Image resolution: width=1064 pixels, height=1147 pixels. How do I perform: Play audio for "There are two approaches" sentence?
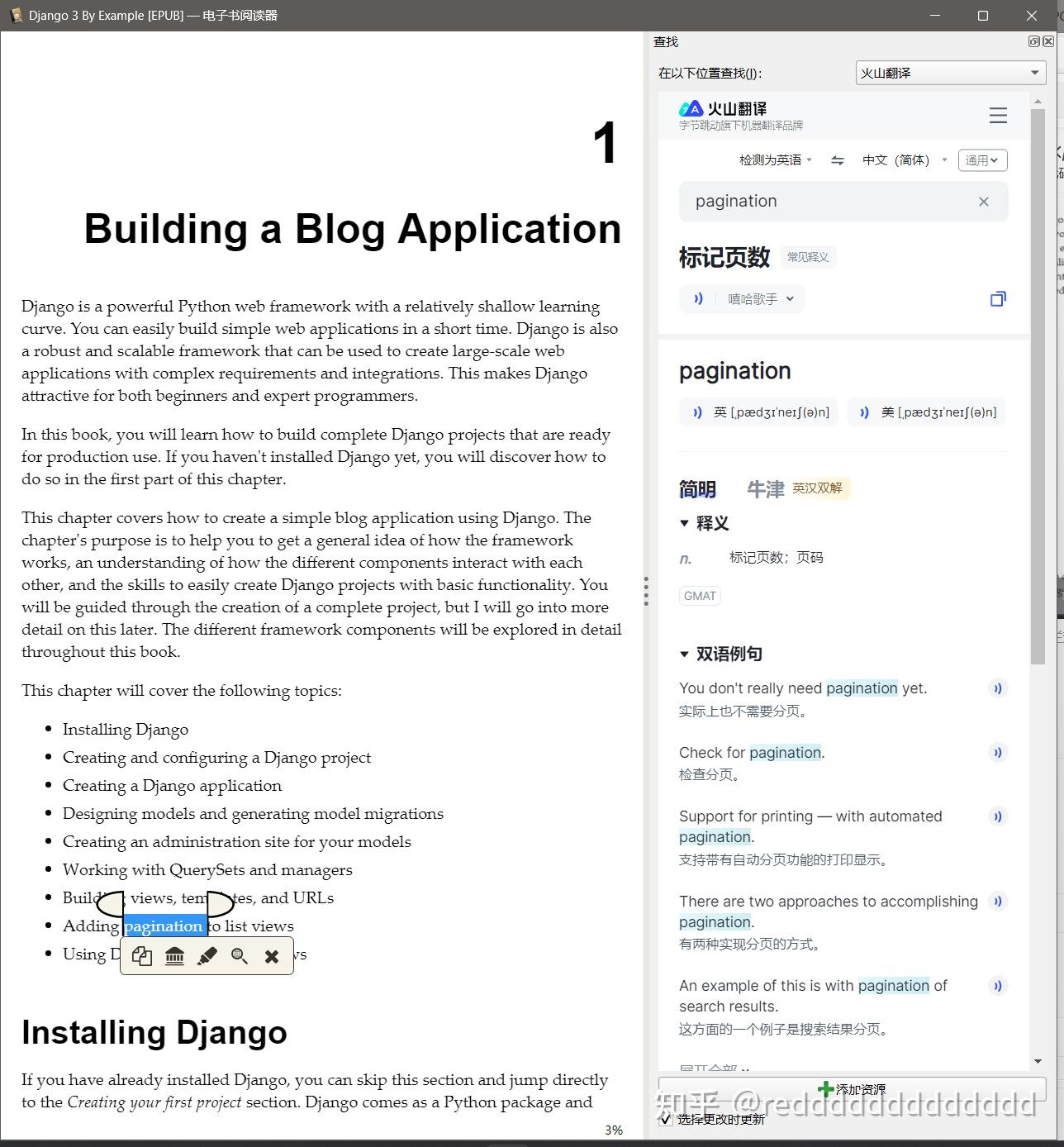(998, 901)
